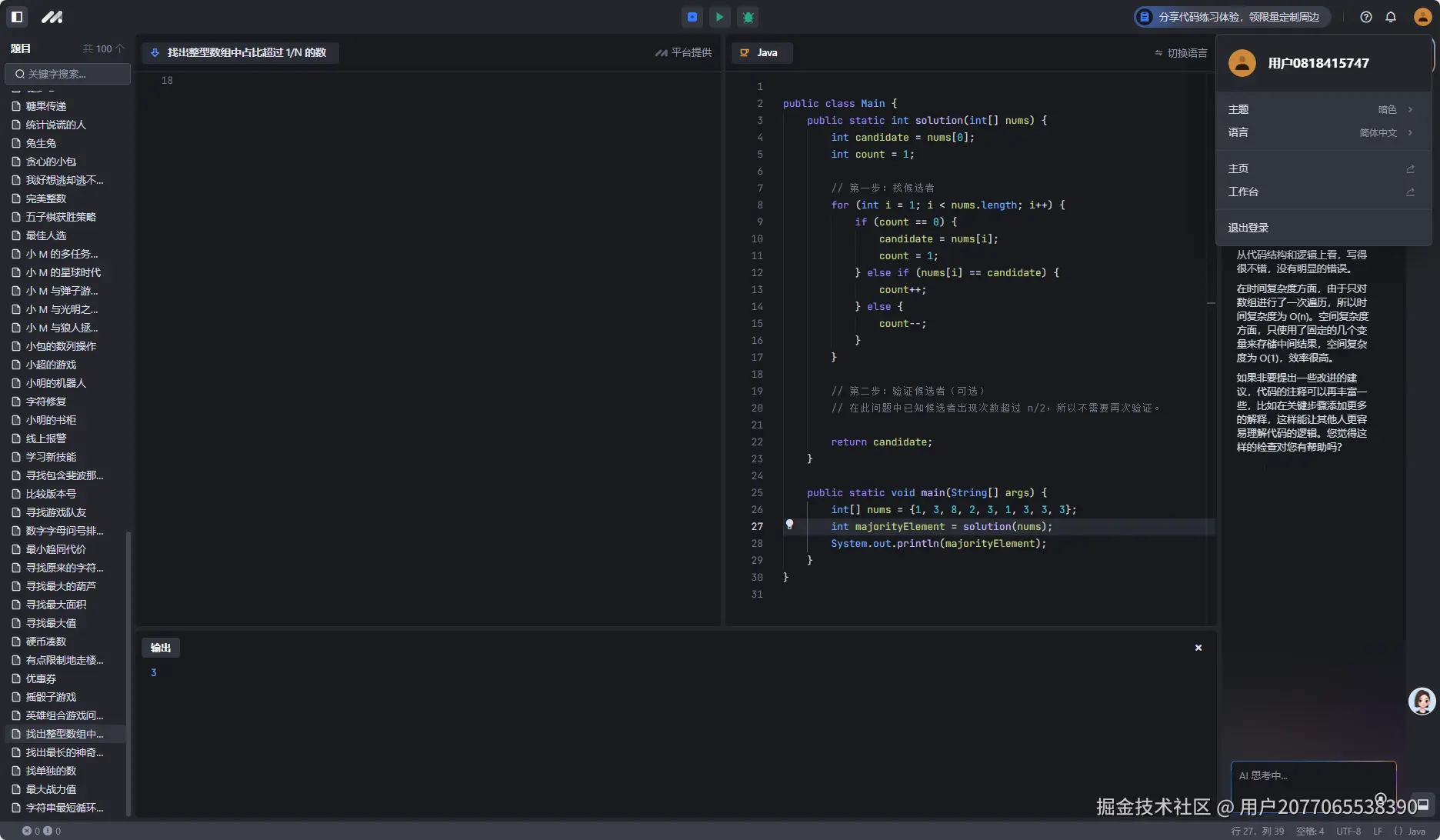Expand the 主题 theme submenu
1440x840 pixels.
click(1321, 109)
